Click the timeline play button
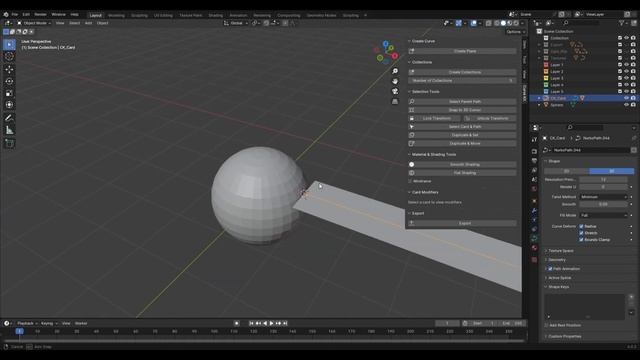 (271, 323)
